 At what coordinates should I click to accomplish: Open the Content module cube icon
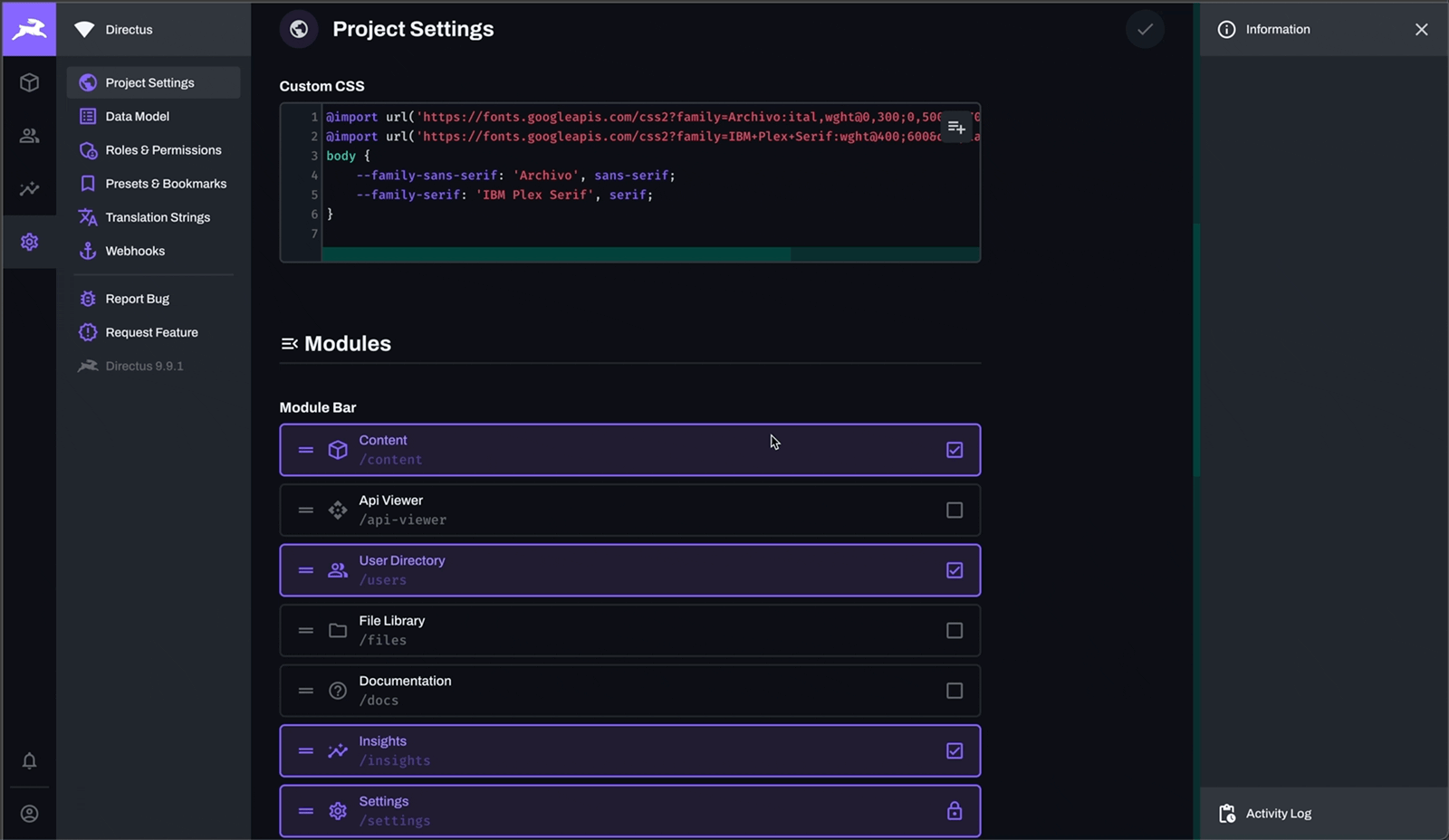(x=29, y=82)
